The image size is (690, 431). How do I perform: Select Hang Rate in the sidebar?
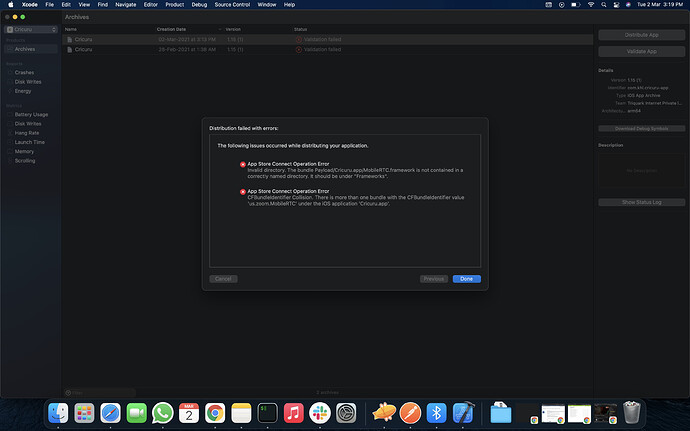(x=27, y=133)
